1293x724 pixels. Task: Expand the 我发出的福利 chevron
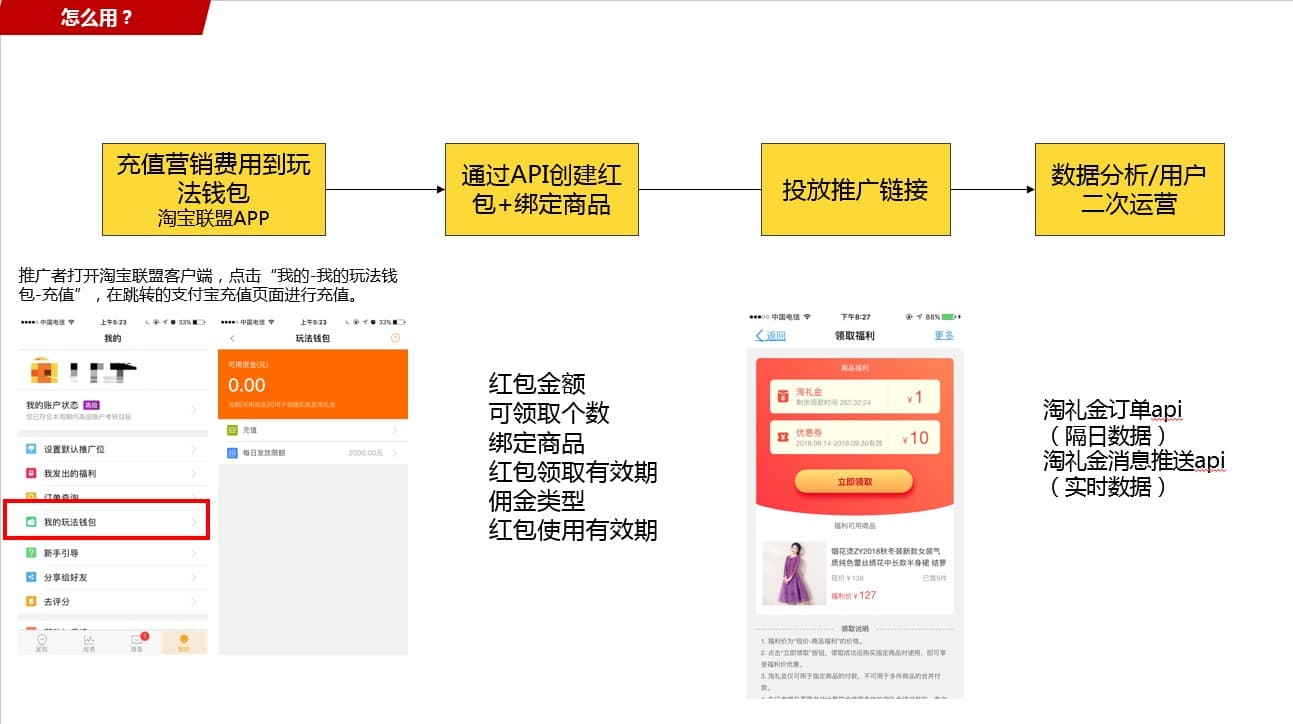193,473
